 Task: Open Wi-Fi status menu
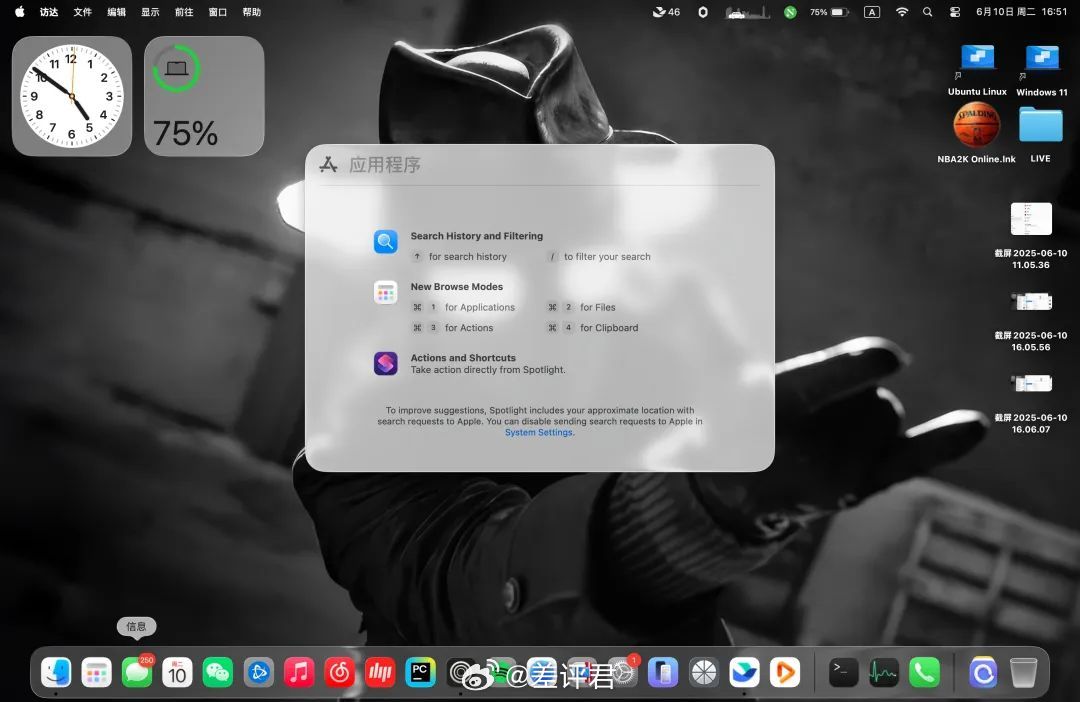902,12
